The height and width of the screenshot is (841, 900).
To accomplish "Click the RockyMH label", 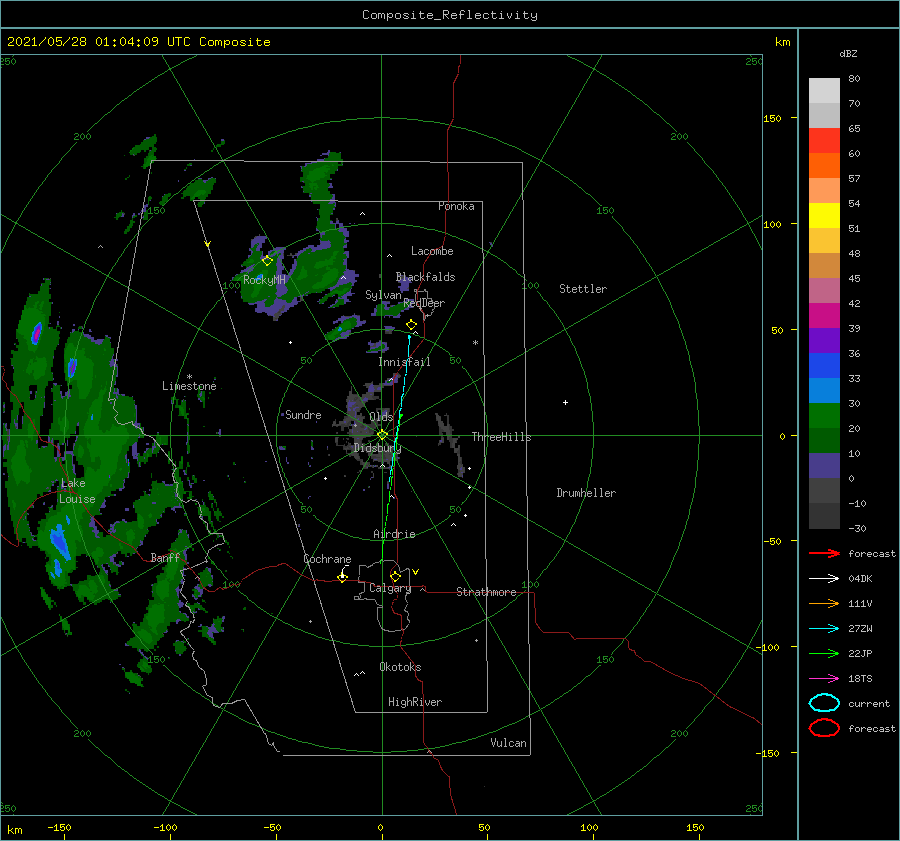I will coord(264,280).
